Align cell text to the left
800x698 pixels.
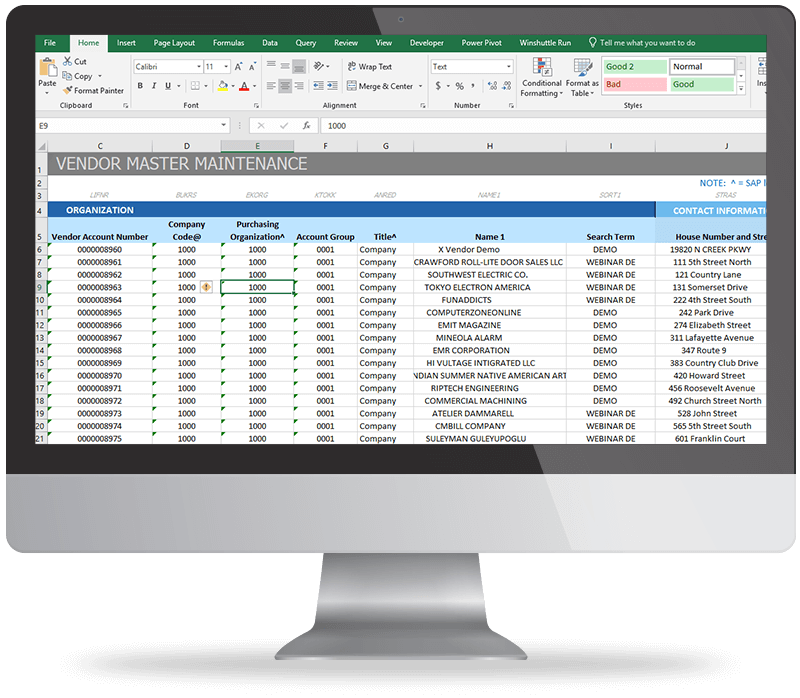[271, 86]
